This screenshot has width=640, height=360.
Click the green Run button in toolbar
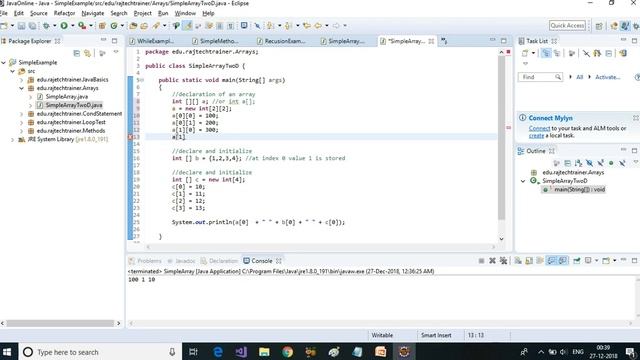pos(64,26)
